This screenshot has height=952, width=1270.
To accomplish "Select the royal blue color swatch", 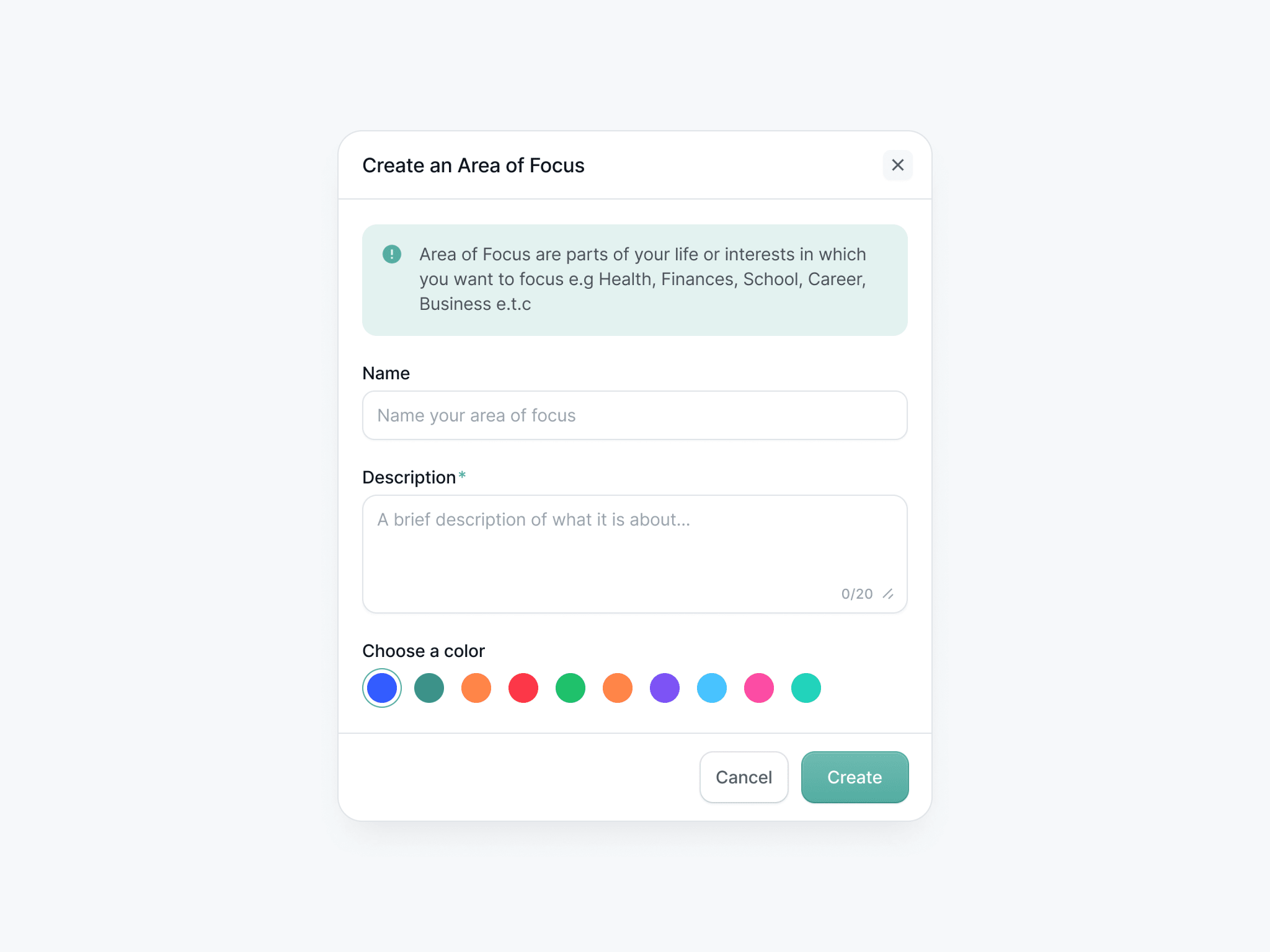I will [382, 688].
